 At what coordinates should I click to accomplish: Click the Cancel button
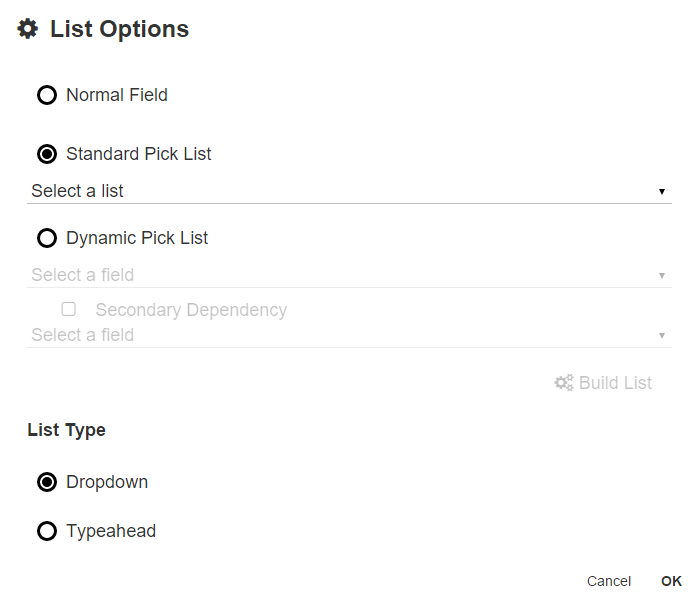pyautogui.click(x=609, y=581)
